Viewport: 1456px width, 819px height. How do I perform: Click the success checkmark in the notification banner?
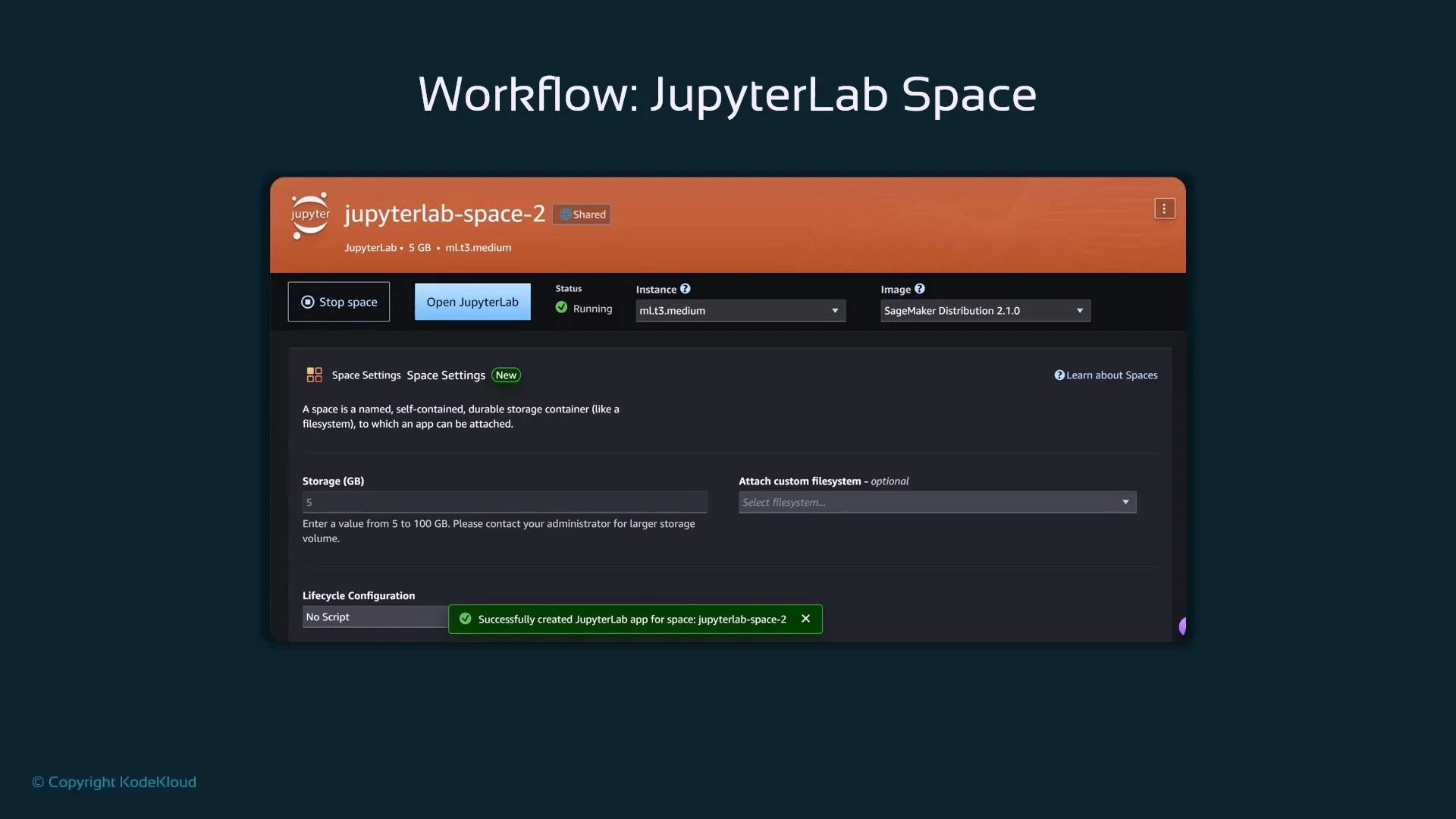pyautogui.click(x=465, y=619)
